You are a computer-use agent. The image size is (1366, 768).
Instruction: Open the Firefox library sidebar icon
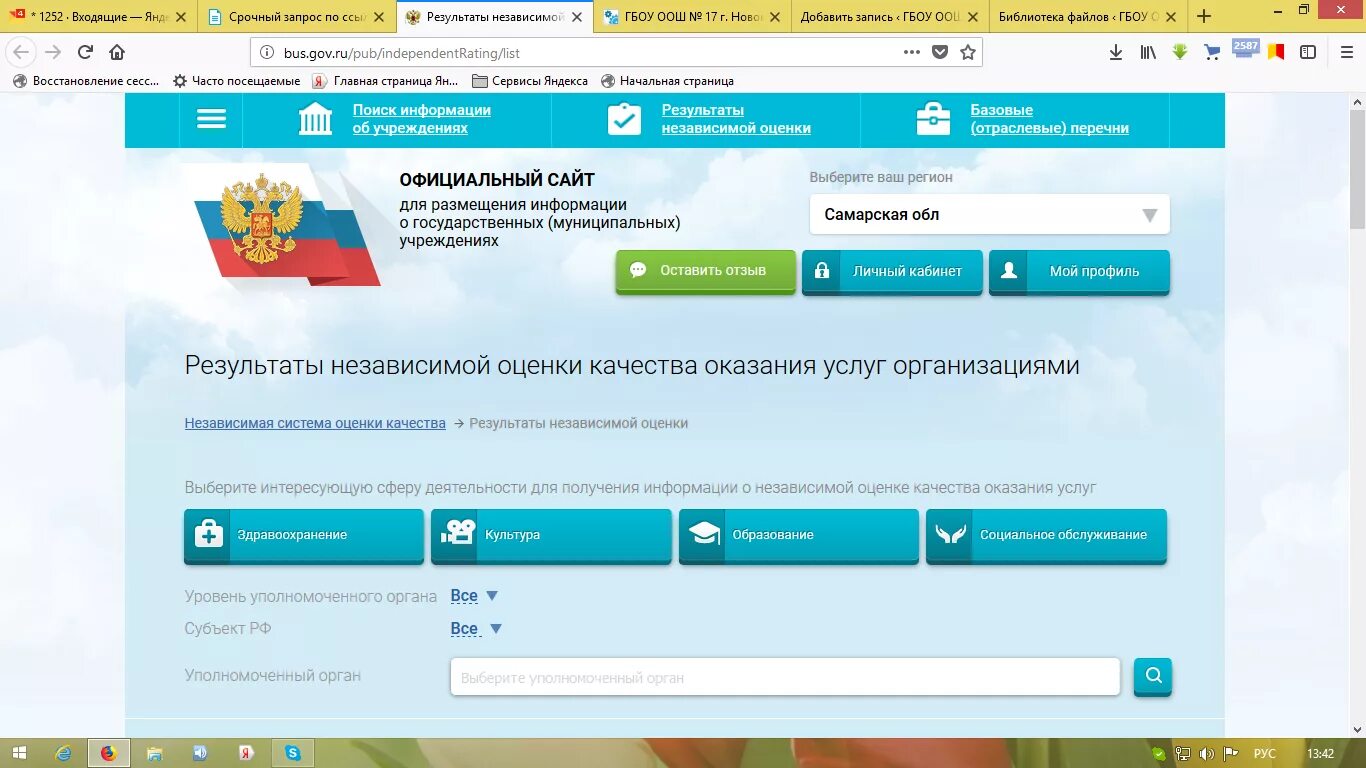(1147, 51)
